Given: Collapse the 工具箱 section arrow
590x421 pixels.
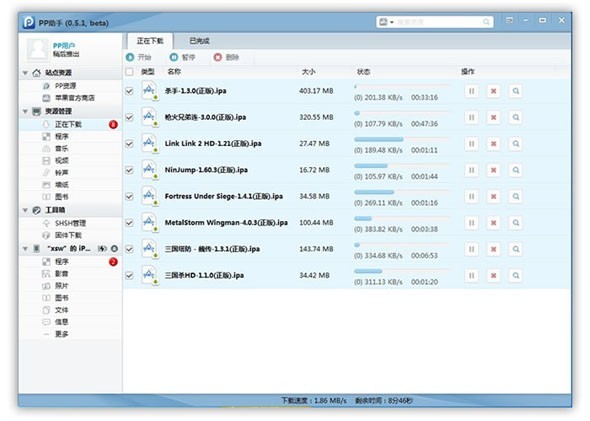Looking at the screenshot, I should coord(25,210).
